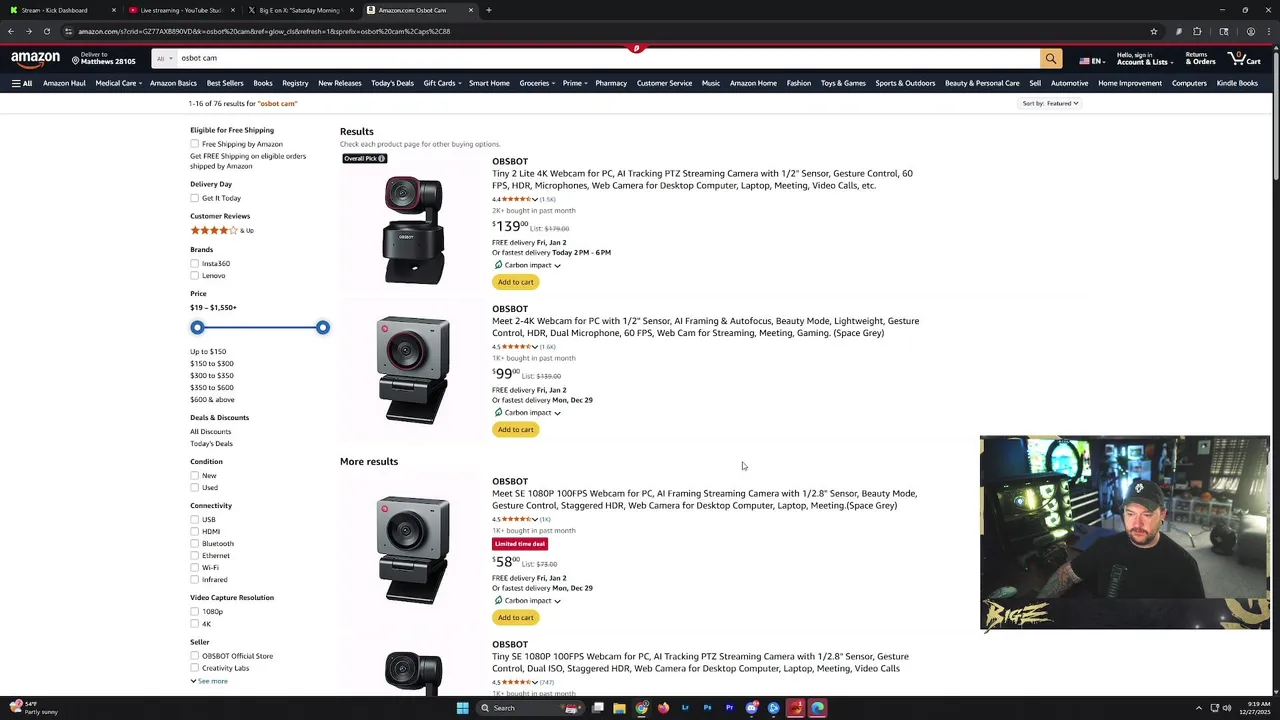Tick the 4K video resolution checkbox
The width and height of the screenshot is (1280, 720).
[x=195, y=624]
